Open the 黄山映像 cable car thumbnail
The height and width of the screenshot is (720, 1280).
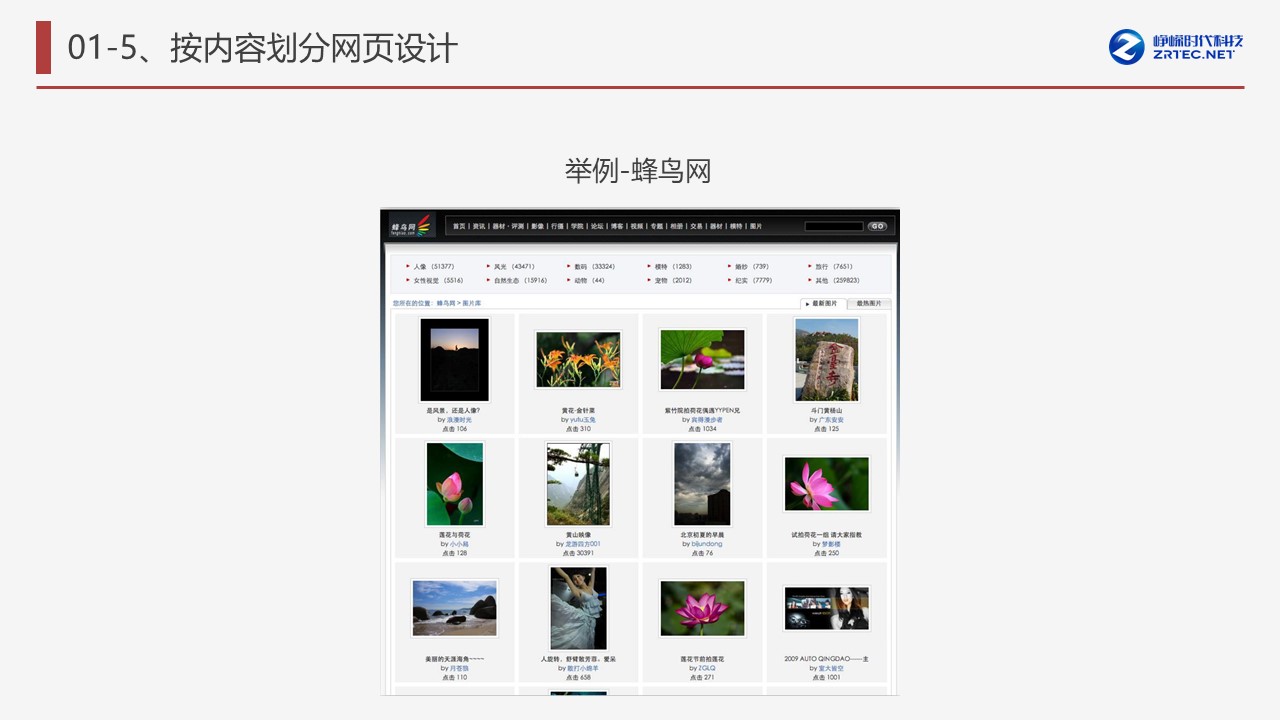tap(578, 484)
